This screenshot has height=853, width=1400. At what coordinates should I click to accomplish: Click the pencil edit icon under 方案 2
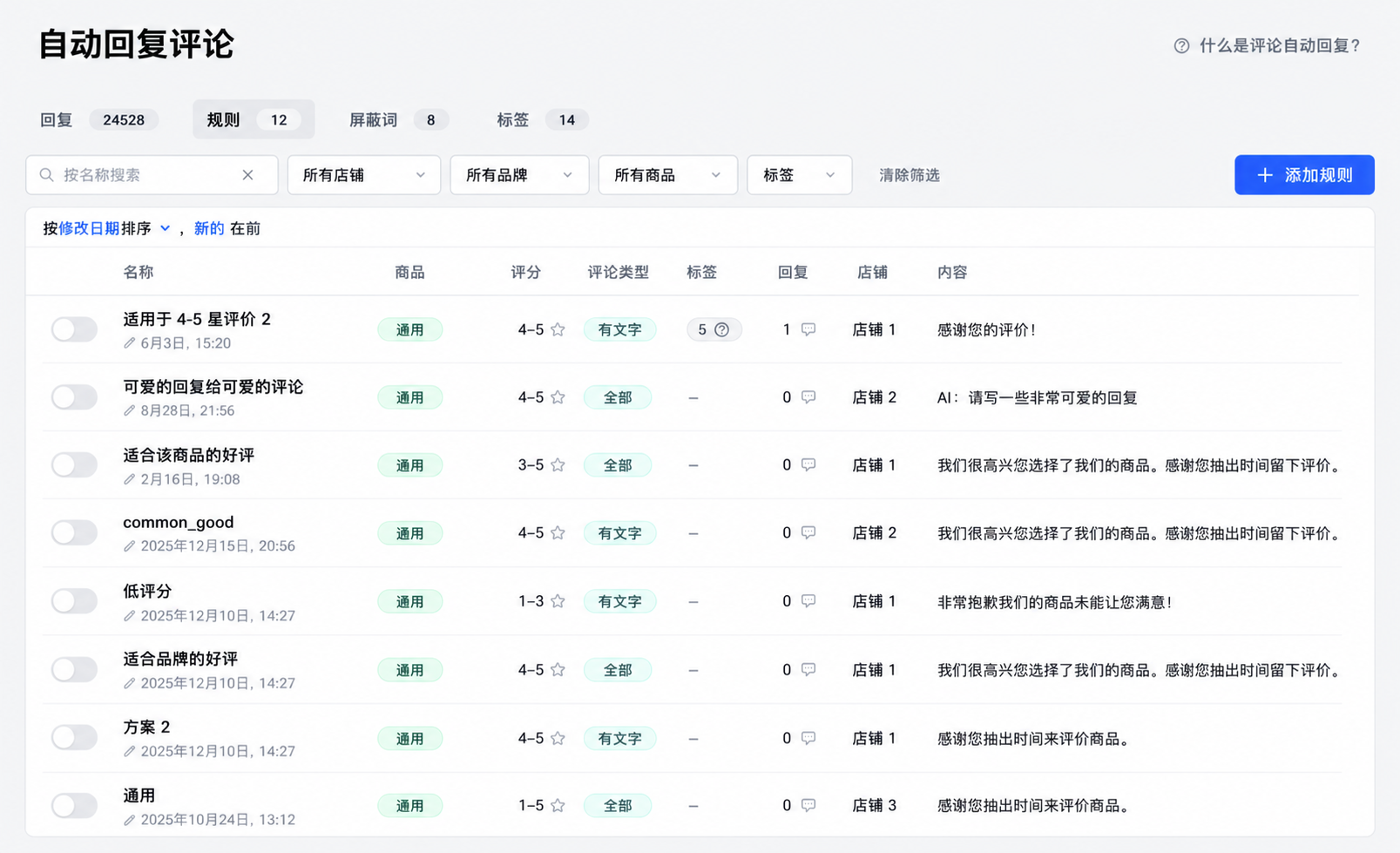[130, 751]
